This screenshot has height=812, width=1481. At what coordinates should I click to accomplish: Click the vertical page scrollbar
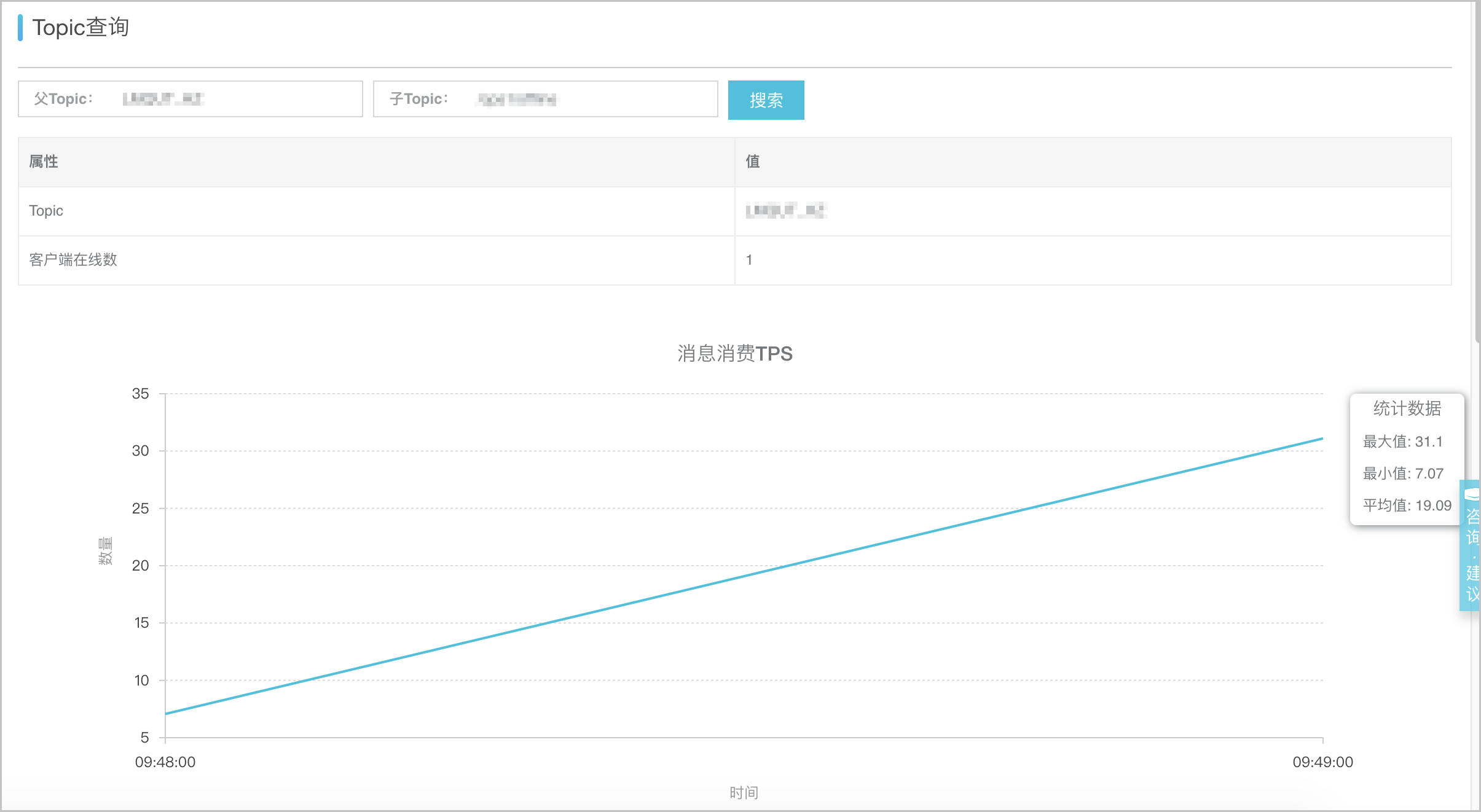[x=1477, y=172]
